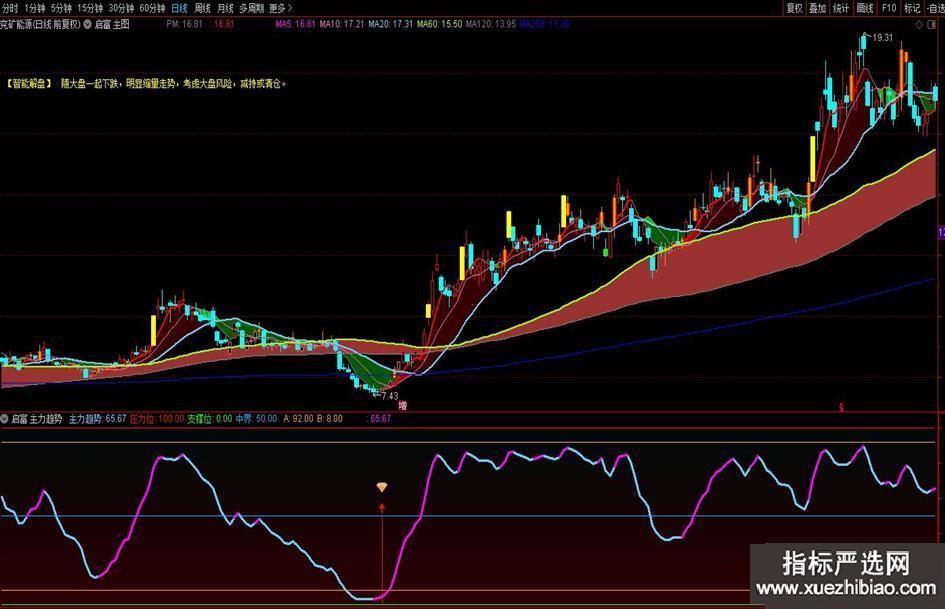Switch to the 分时 intraday view
Screen dimensions: 945x609
tap(10, 8)
